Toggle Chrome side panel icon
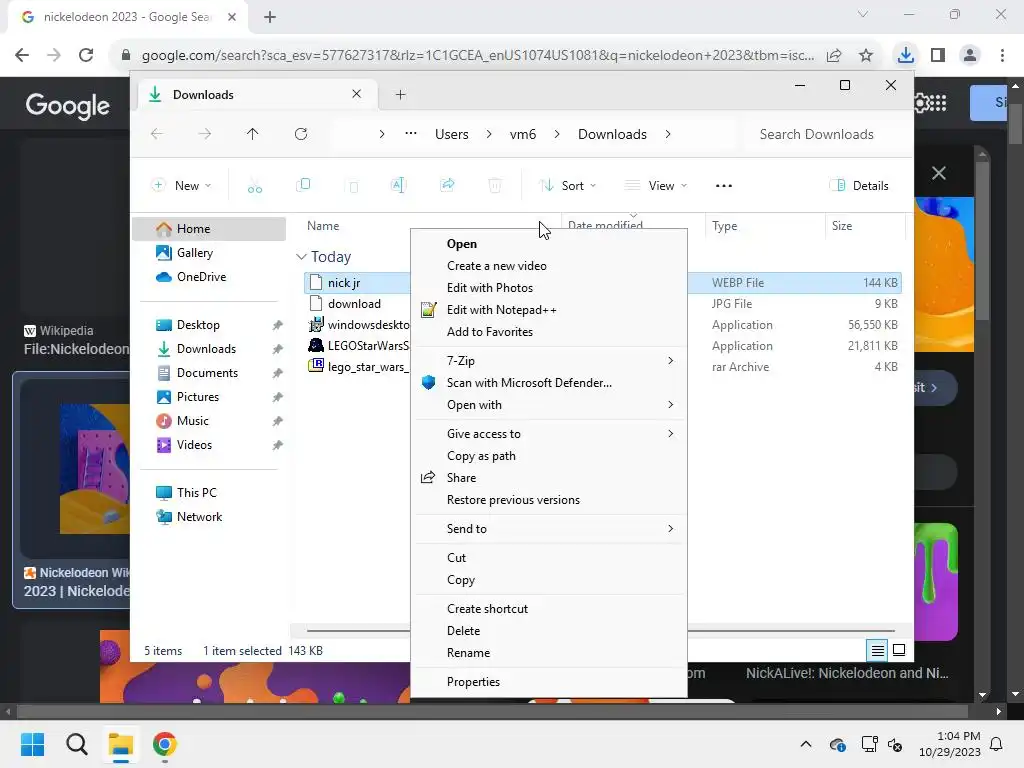The image size is (1024, 768). pyautogui.click(x=938, y=55)
